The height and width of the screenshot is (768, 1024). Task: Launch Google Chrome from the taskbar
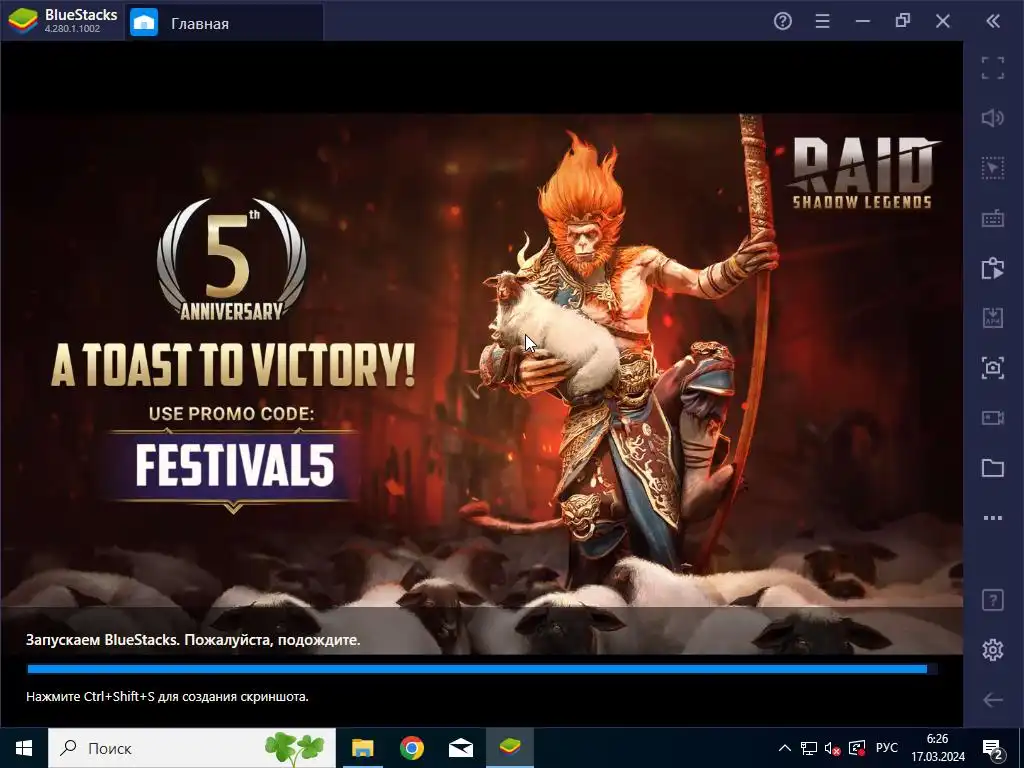tap(411, 748)
